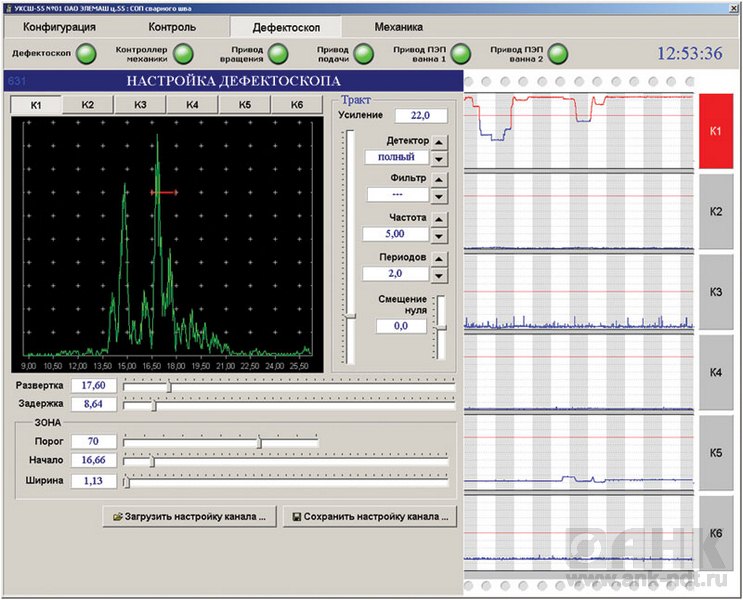Viewport: 743px width, 600px height.
Task: Open the Механика tab
Action: pyautogui.click(x=398, y=27)
